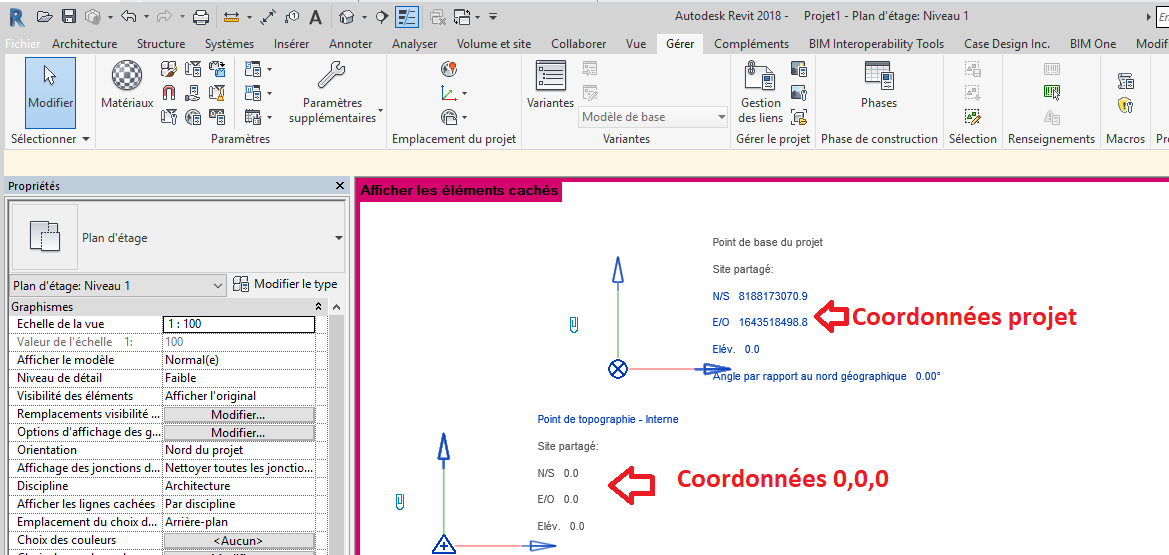The height and width of the screenshot is (555, 1169).
Task: Select the Text tool letter A icon
Action: (316, 16)
